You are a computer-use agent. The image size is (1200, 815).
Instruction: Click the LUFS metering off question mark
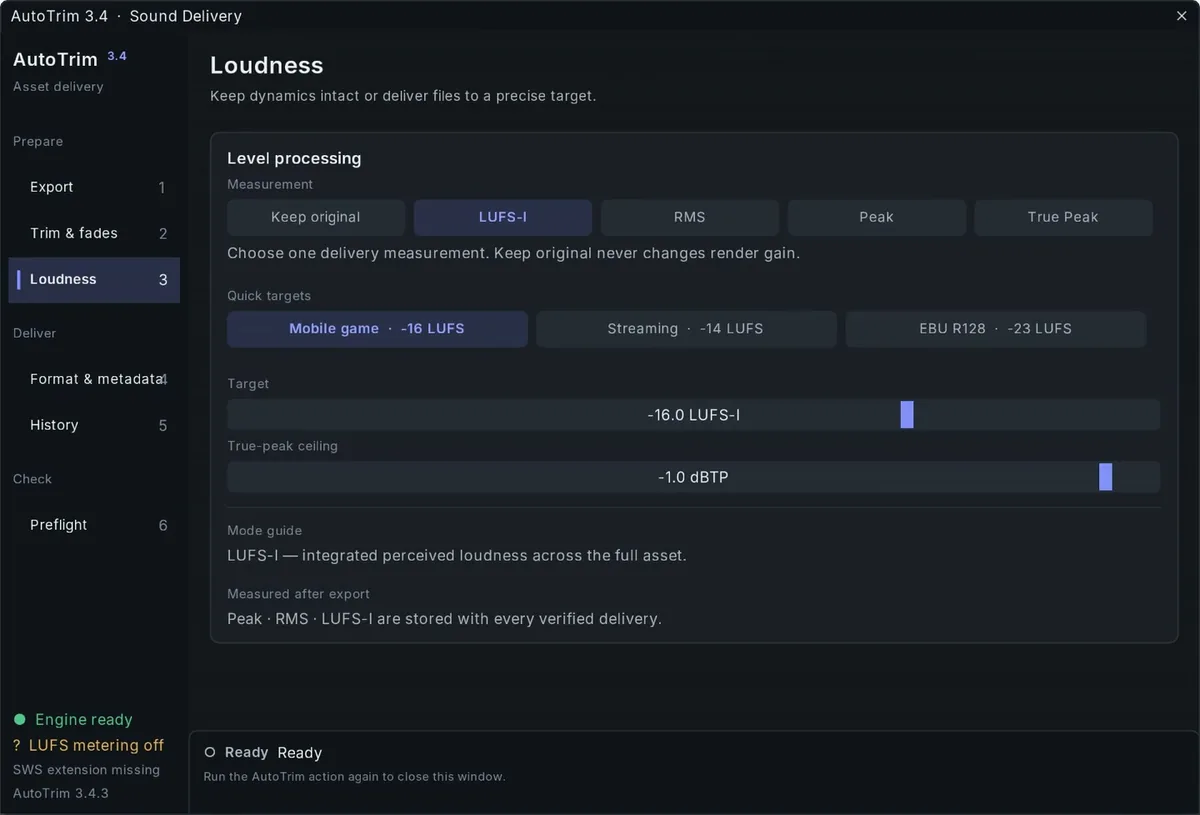tap(17, 745)
